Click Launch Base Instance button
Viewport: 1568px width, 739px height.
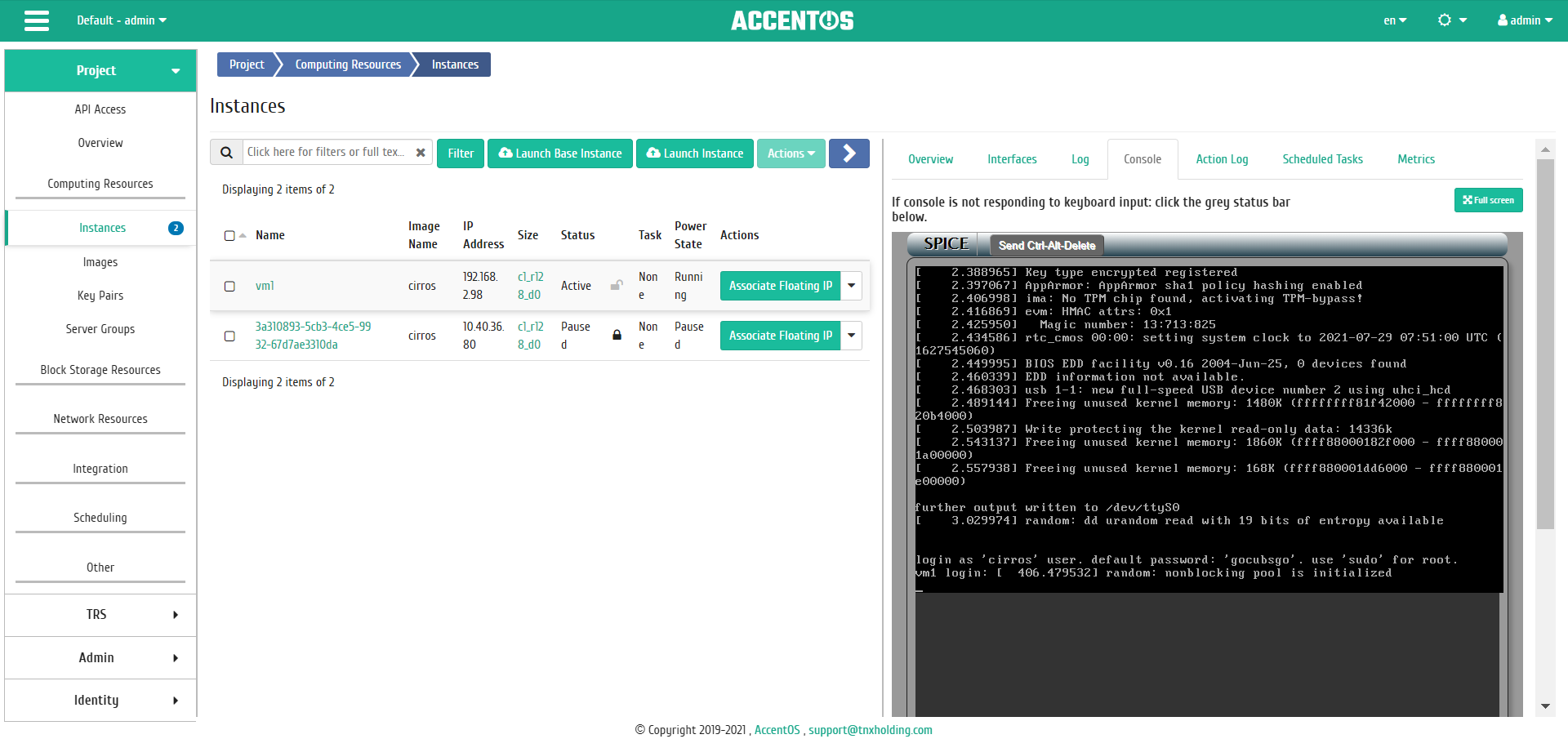point(560,154)
